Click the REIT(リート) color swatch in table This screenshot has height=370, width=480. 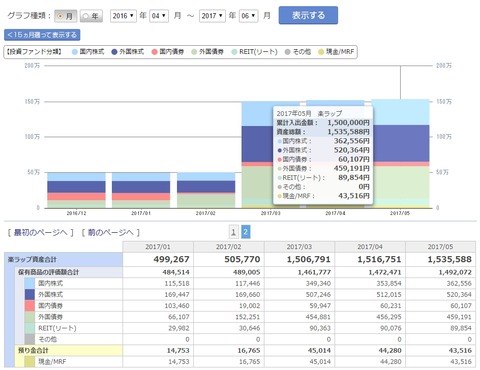(x=29, y=328)
